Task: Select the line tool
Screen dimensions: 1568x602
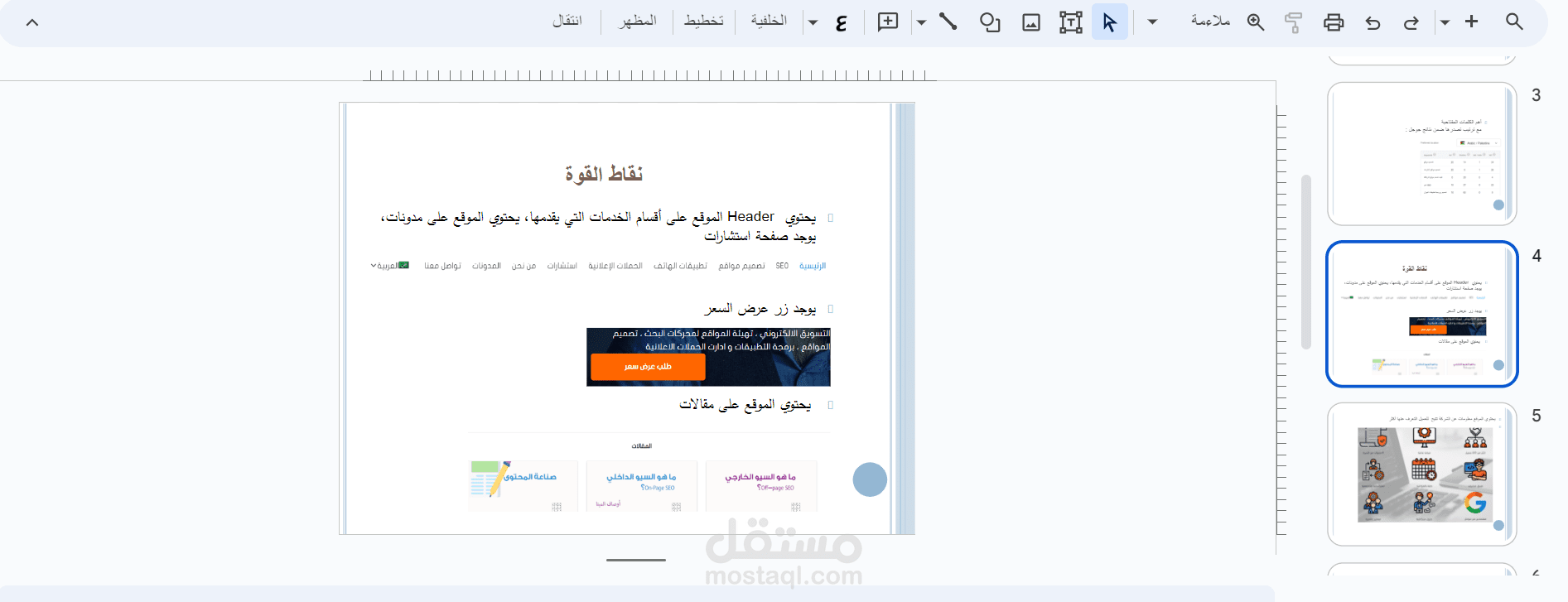Action: click(948, 22)
